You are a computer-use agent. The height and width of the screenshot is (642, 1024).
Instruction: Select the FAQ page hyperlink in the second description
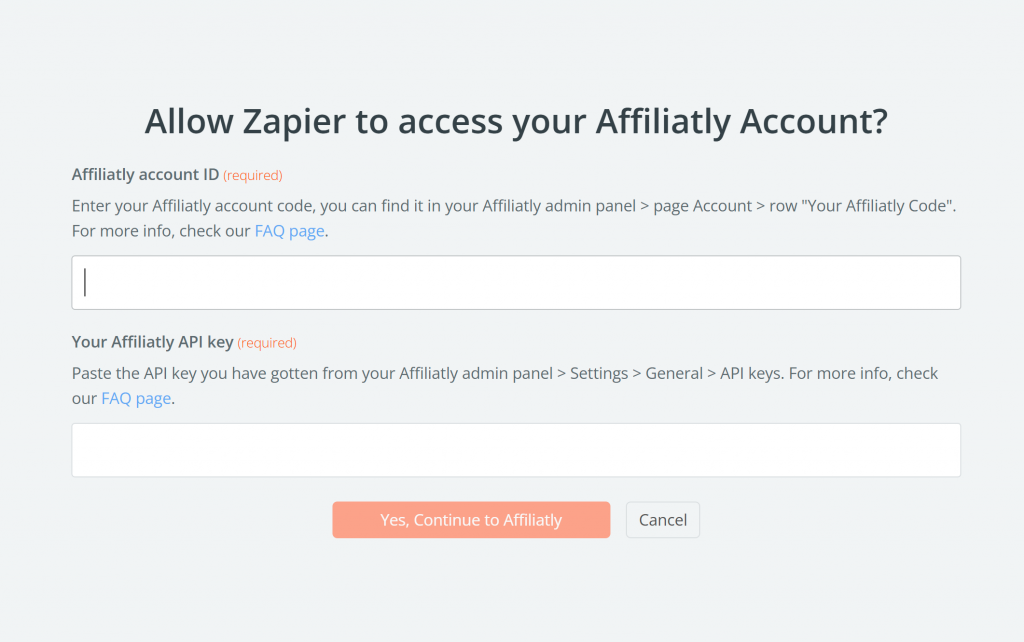pyautogui.click(x=135, y=397)
